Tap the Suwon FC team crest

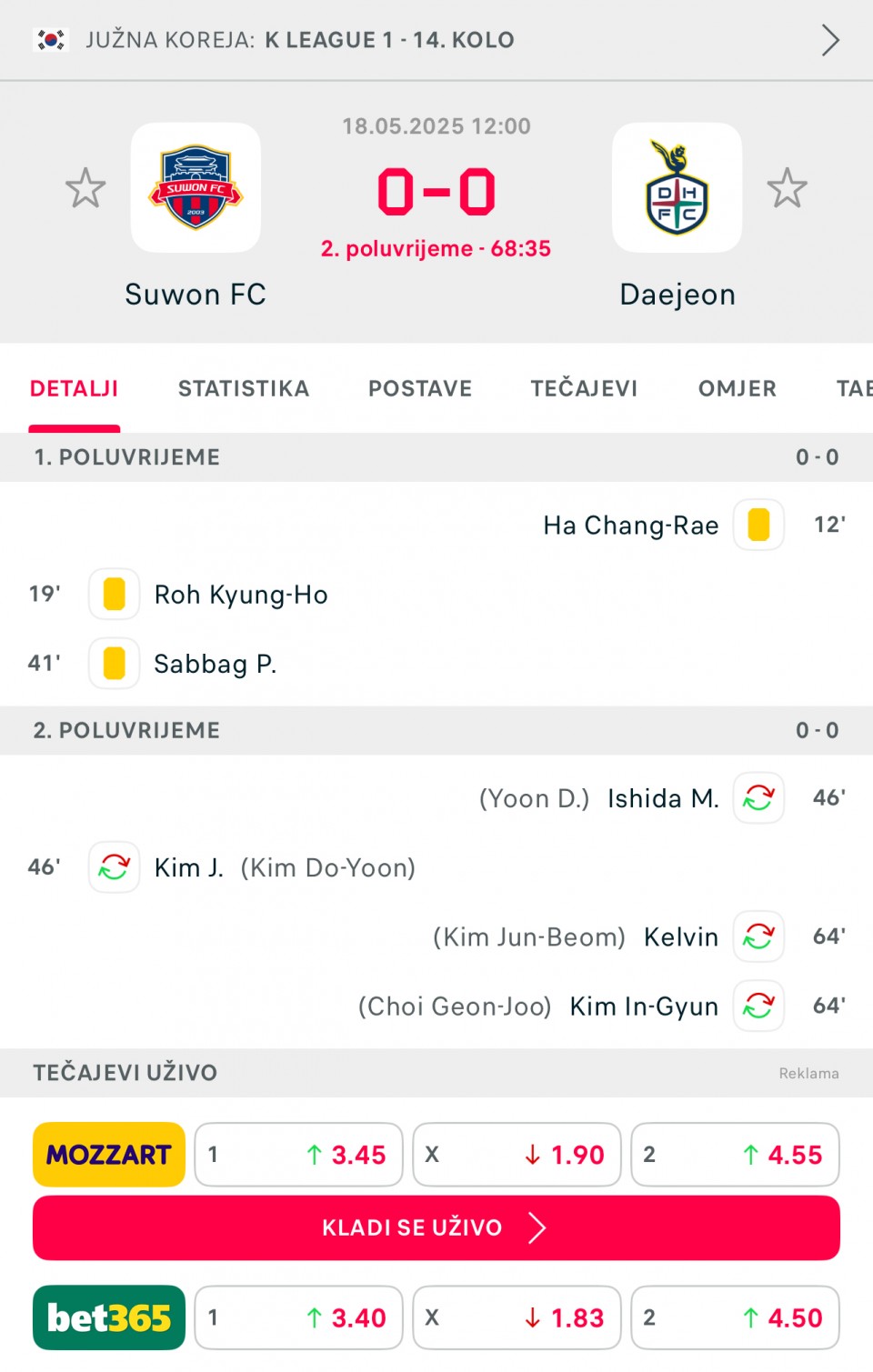tap(196, 187)
